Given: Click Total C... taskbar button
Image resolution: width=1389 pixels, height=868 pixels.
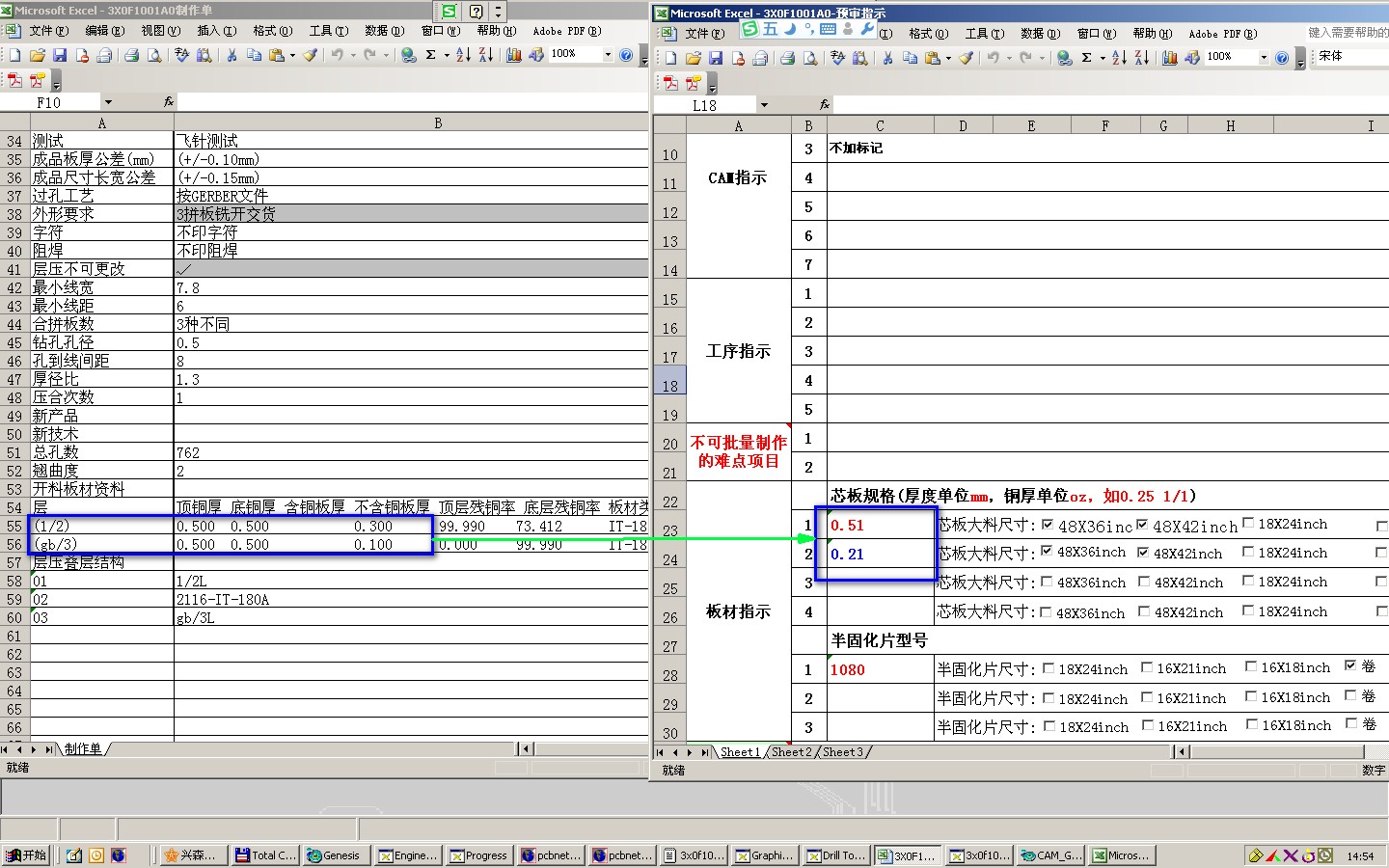Looking at the screenshot, I should point(265,855).
